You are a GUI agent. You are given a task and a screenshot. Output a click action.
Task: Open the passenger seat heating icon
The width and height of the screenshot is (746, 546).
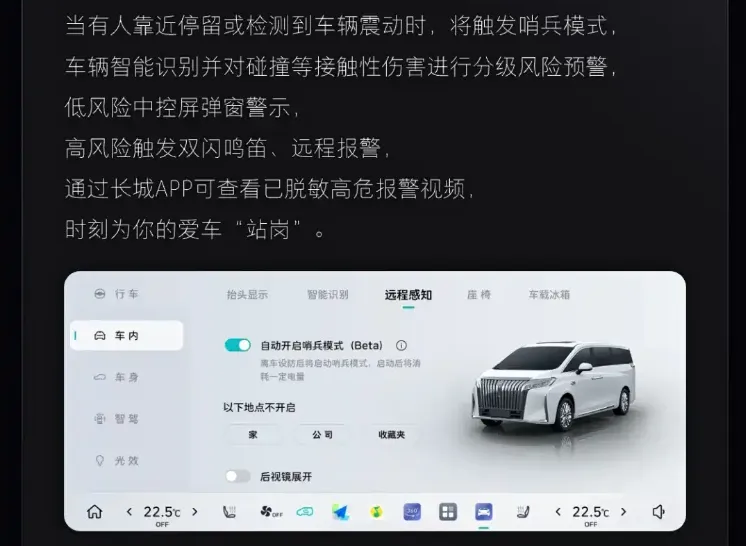point(523,512)
